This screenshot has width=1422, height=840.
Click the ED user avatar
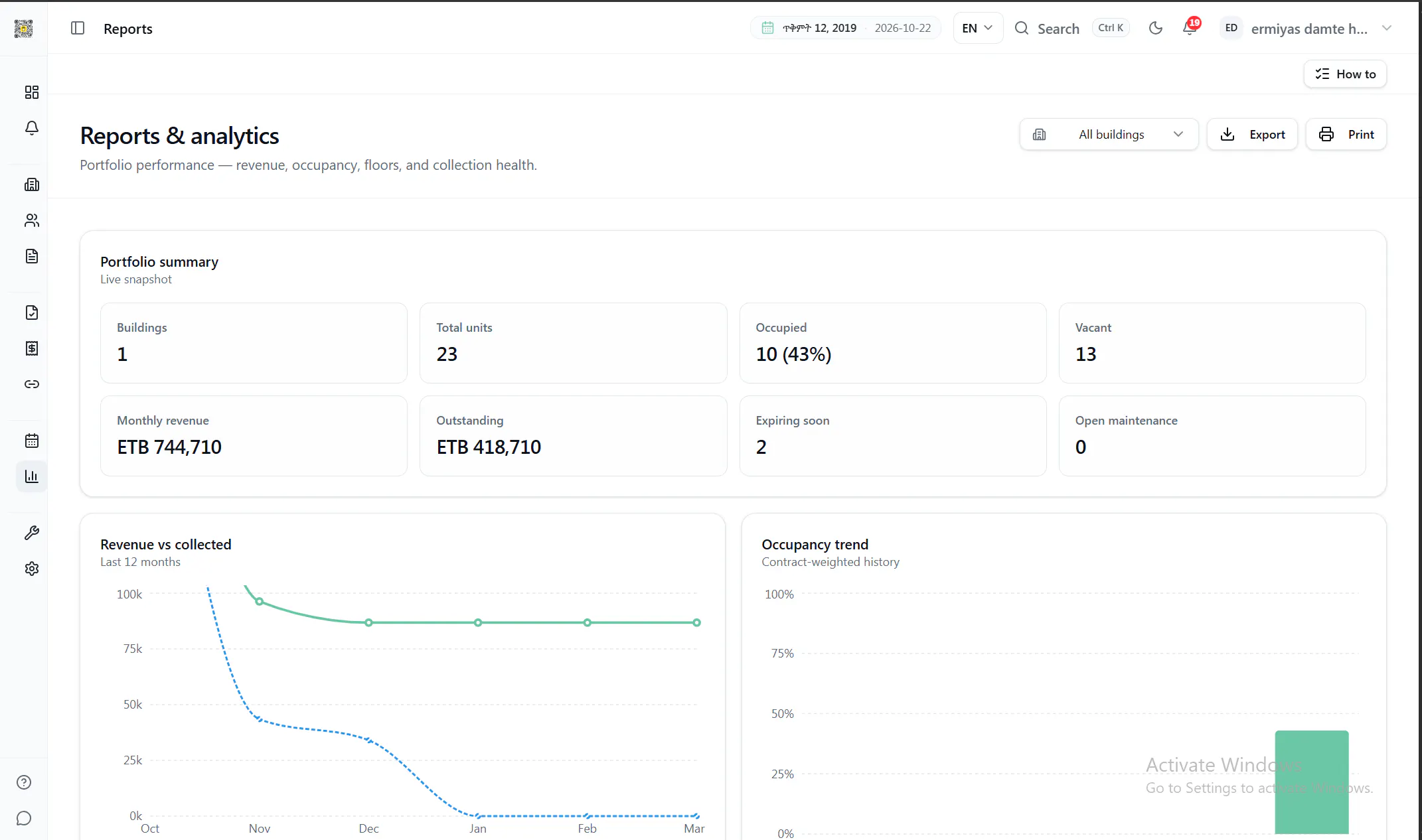pyautogui.click(x=1231, y=28)
